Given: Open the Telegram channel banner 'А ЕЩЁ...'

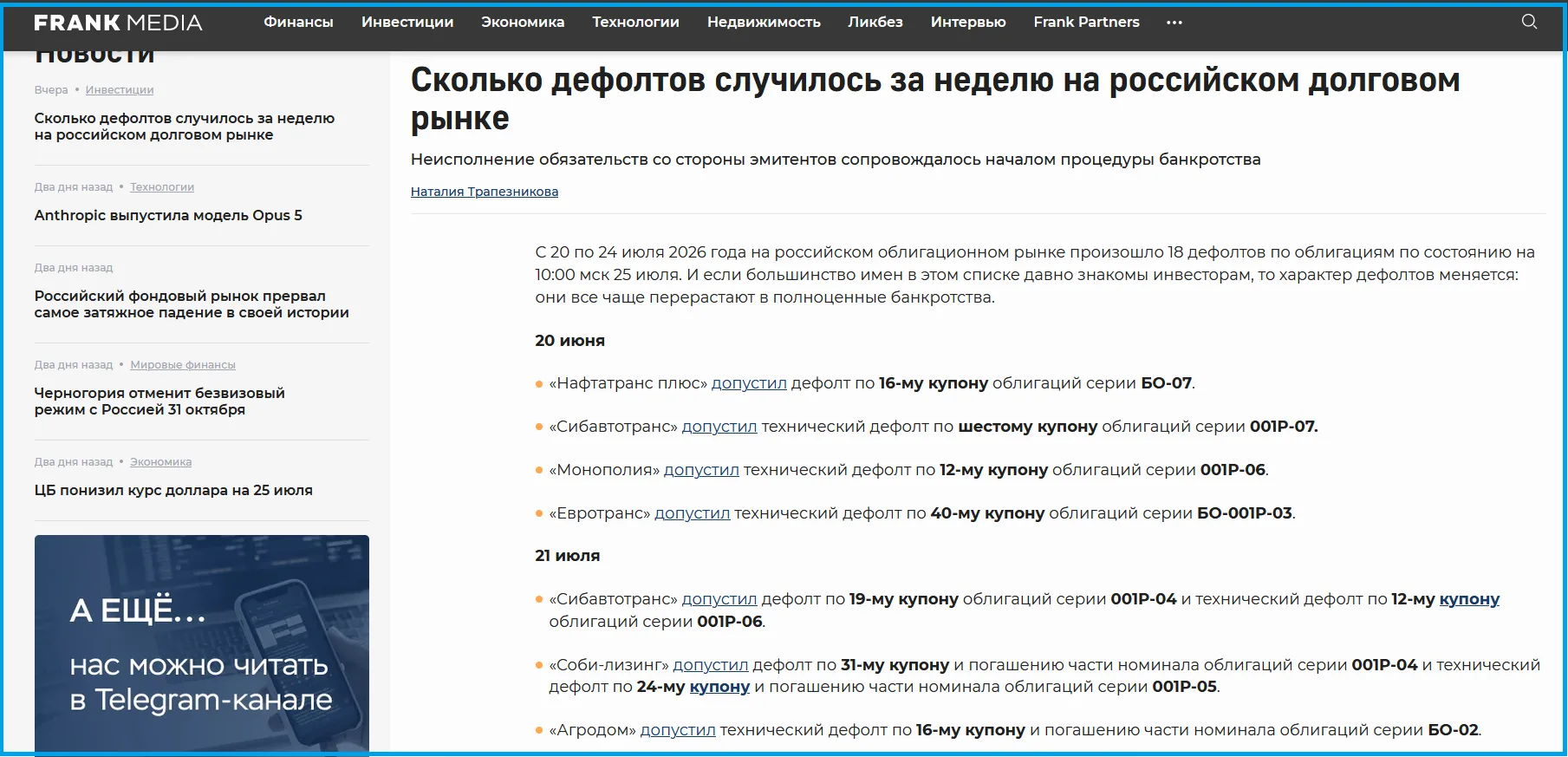Looking at the screenshot, I should tap(202, 643).
